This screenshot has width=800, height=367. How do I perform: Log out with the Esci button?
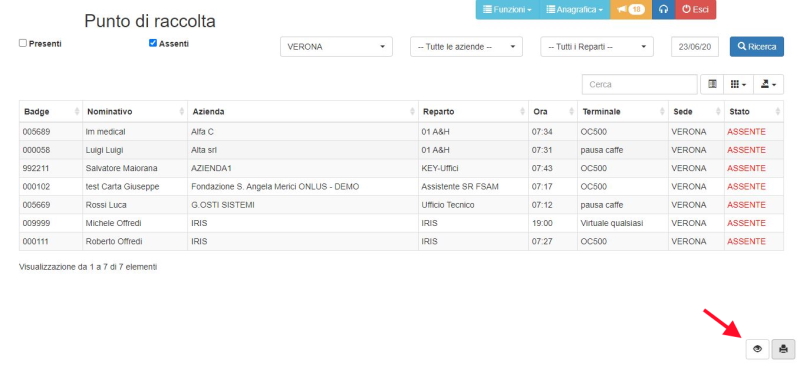pos(695,10)
